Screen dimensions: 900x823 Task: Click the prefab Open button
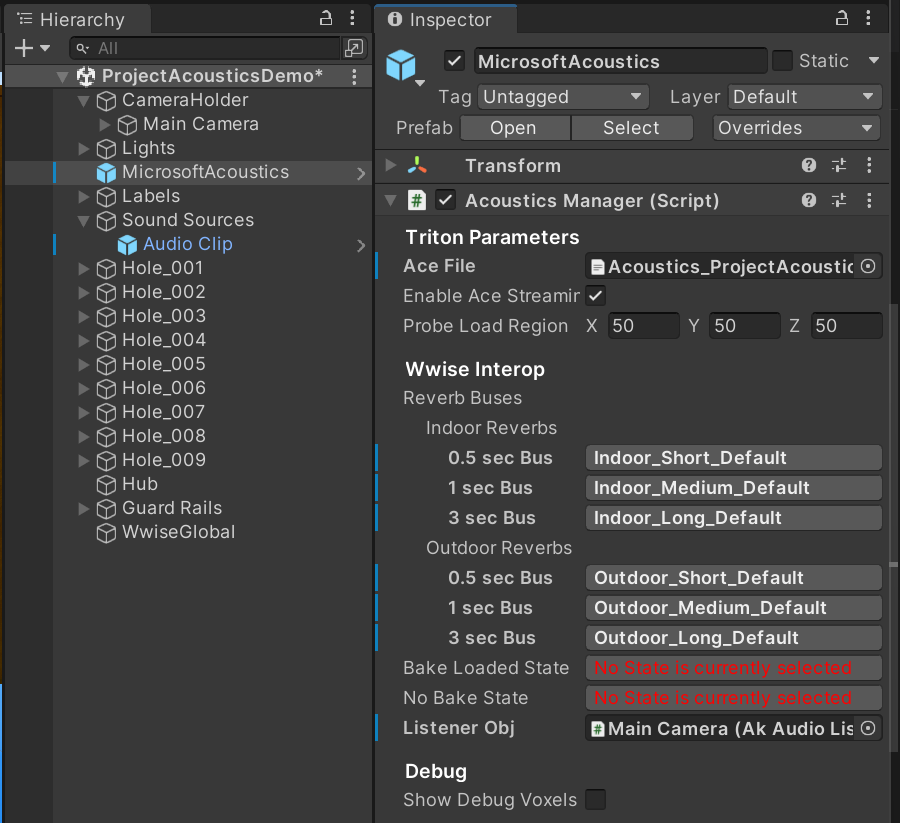tap(515, 127)
